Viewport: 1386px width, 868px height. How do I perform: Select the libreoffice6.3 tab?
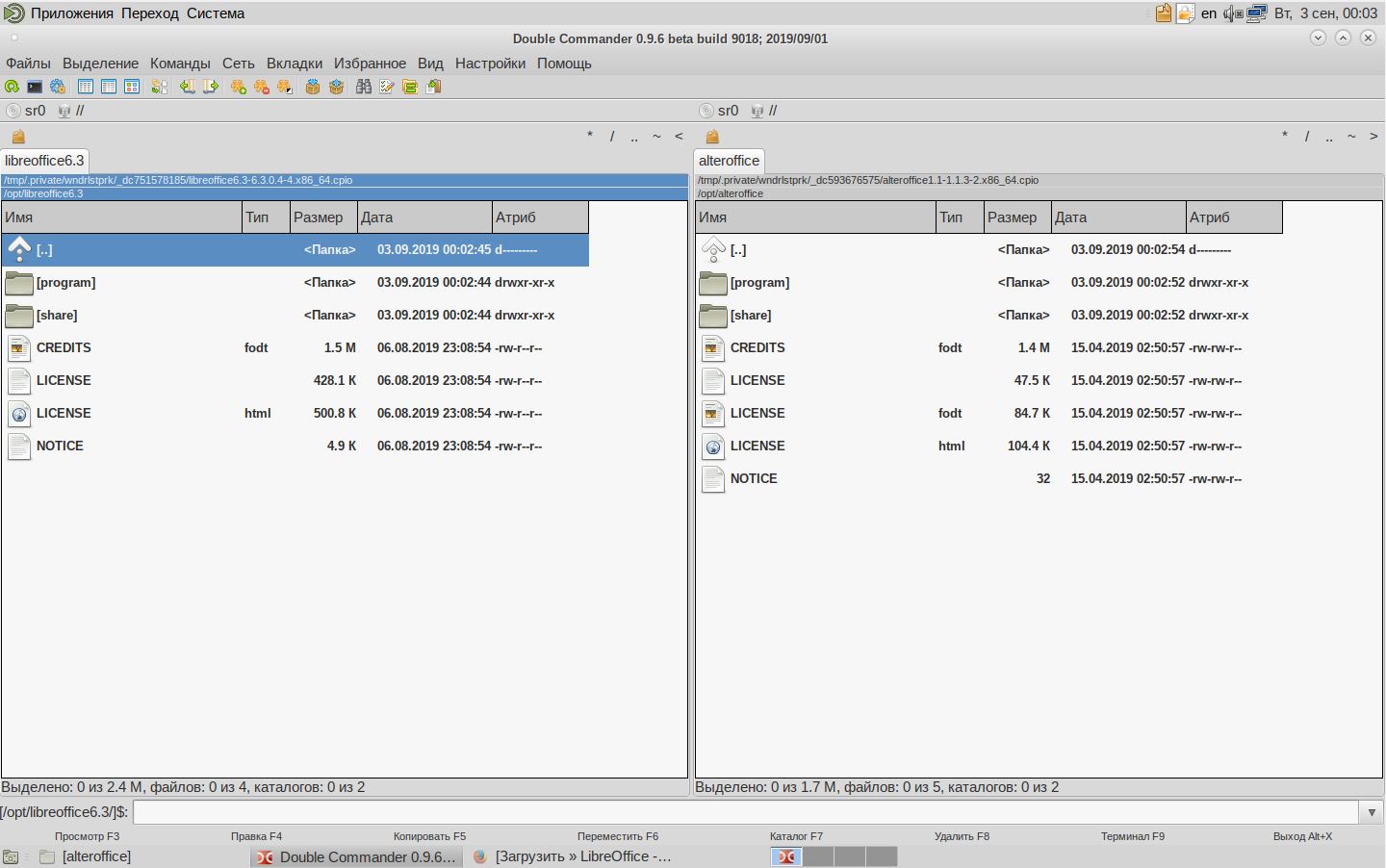click(x=44, y=161)
